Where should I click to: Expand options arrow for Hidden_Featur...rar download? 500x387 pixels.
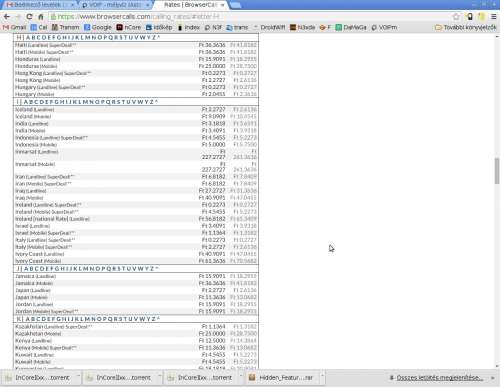click(x=322, y=377)
